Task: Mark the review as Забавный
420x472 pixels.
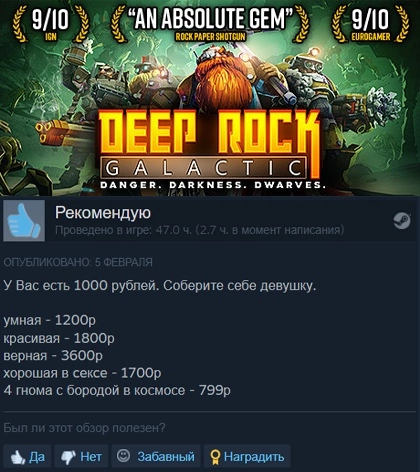Action: point(156,456)
